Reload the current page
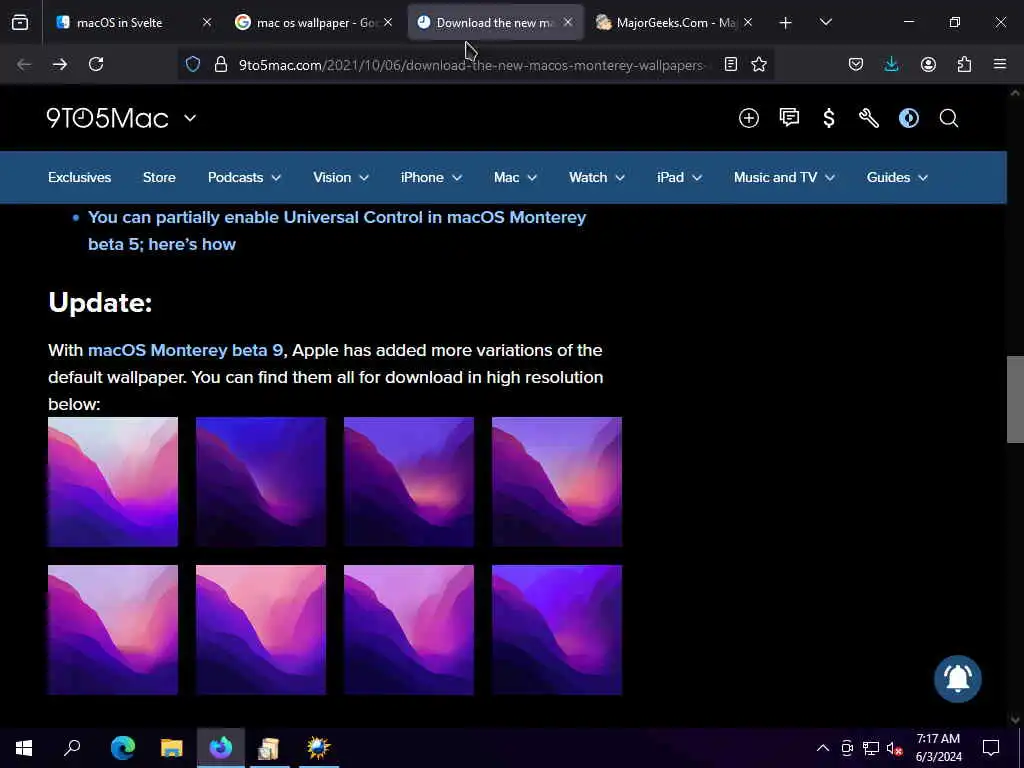The width and height of the screenshot is (1024, 768). [96, 64]
